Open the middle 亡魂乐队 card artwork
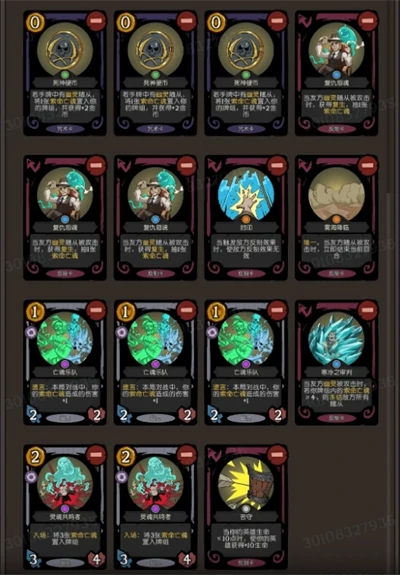The image size is (400, 575). click(155, 339)
